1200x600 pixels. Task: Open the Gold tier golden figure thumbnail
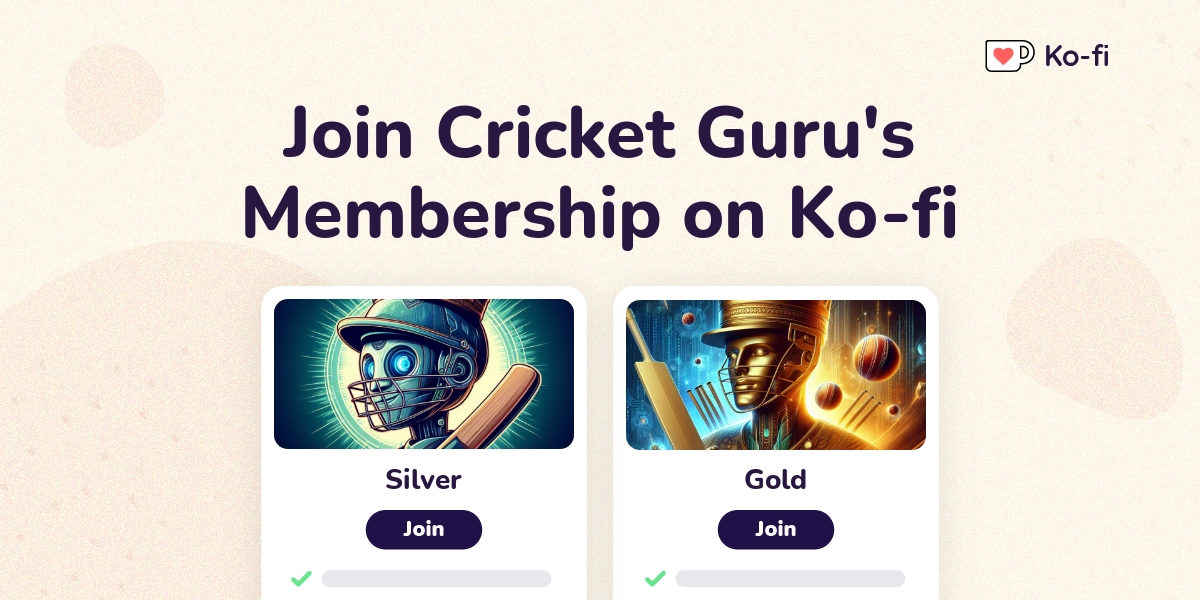[x=776, y=374]
